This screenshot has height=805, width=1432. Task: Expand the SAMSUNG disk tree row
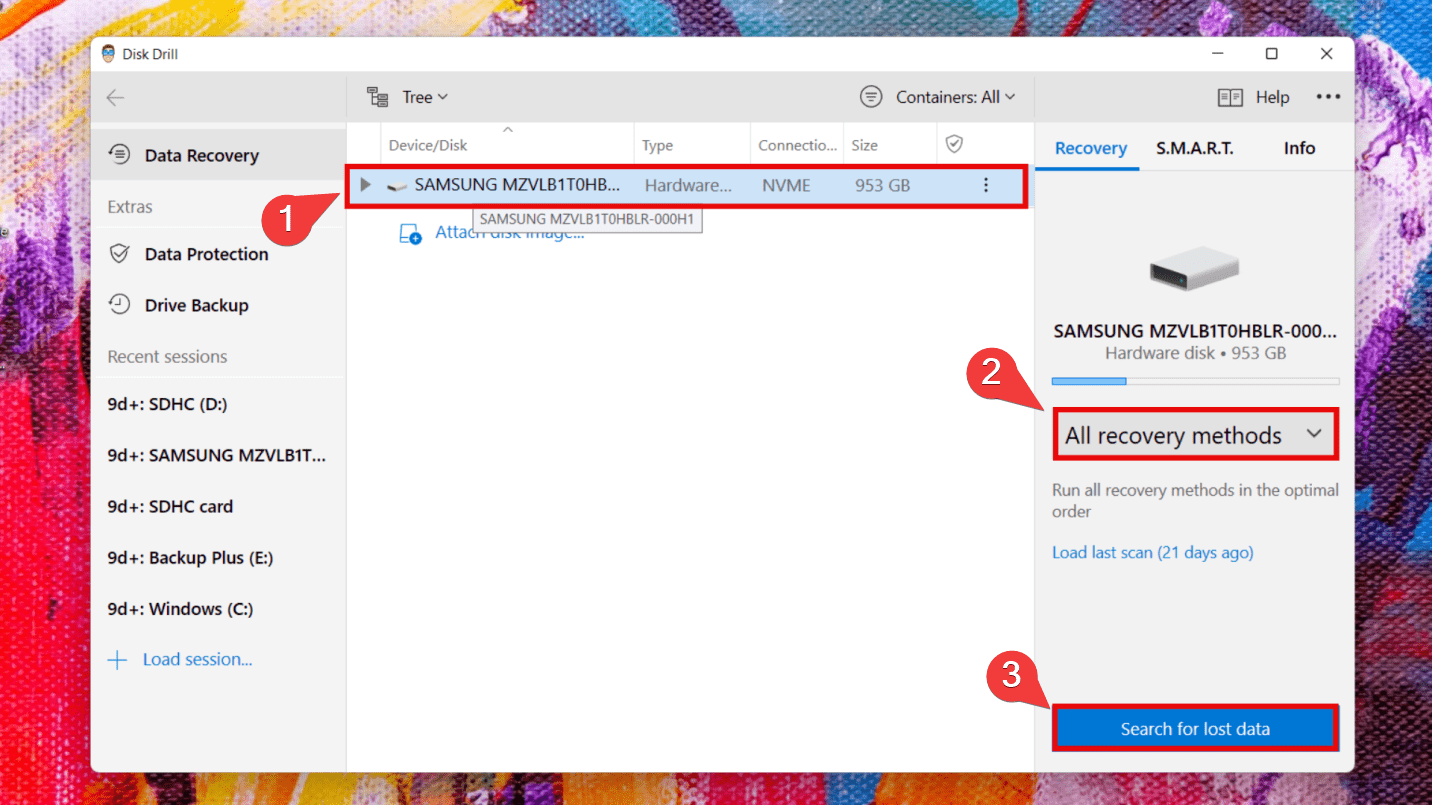tap(365, 185)
